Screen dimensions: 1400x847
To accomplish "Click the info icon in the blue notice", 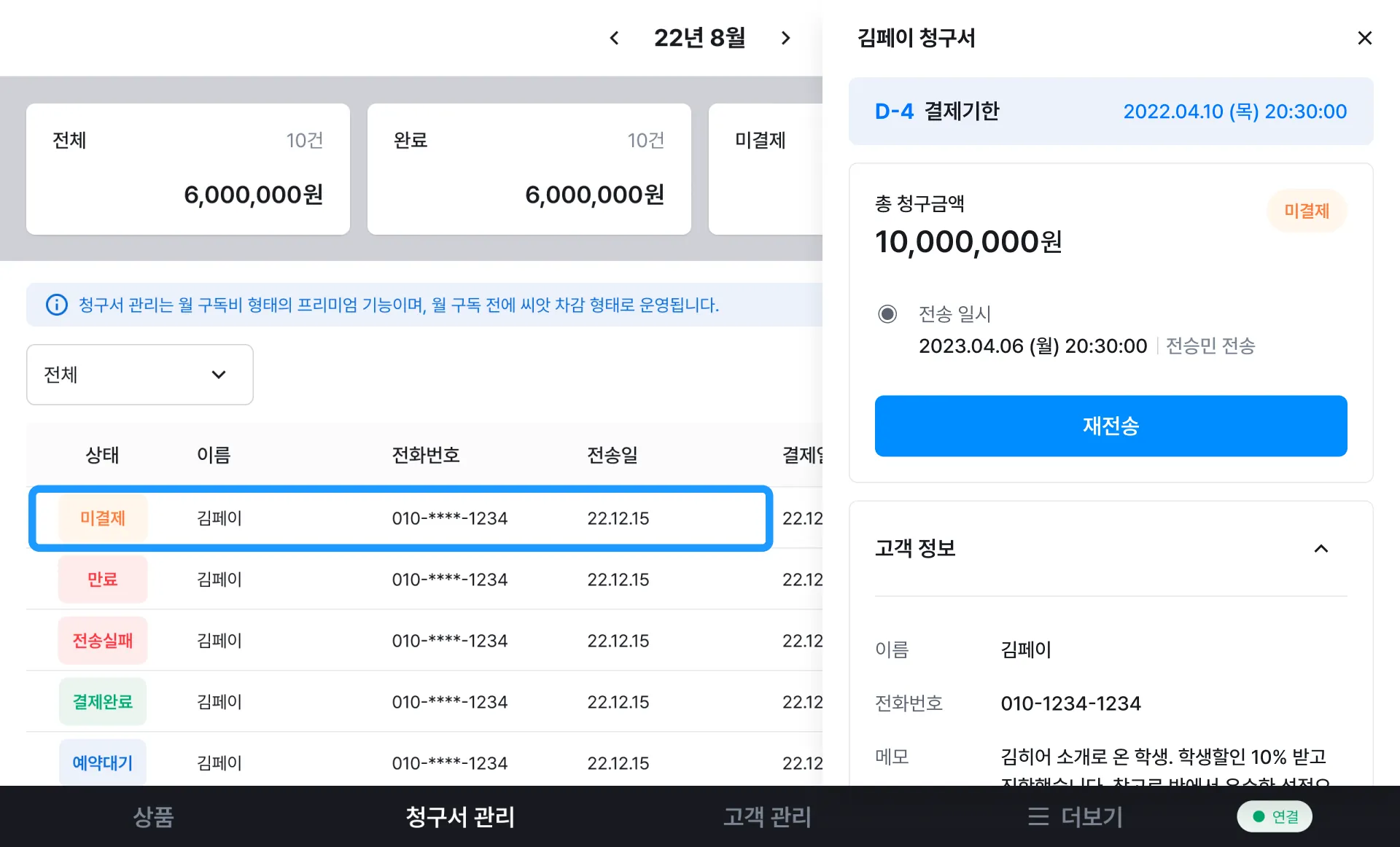I will [x=57, y=305].
